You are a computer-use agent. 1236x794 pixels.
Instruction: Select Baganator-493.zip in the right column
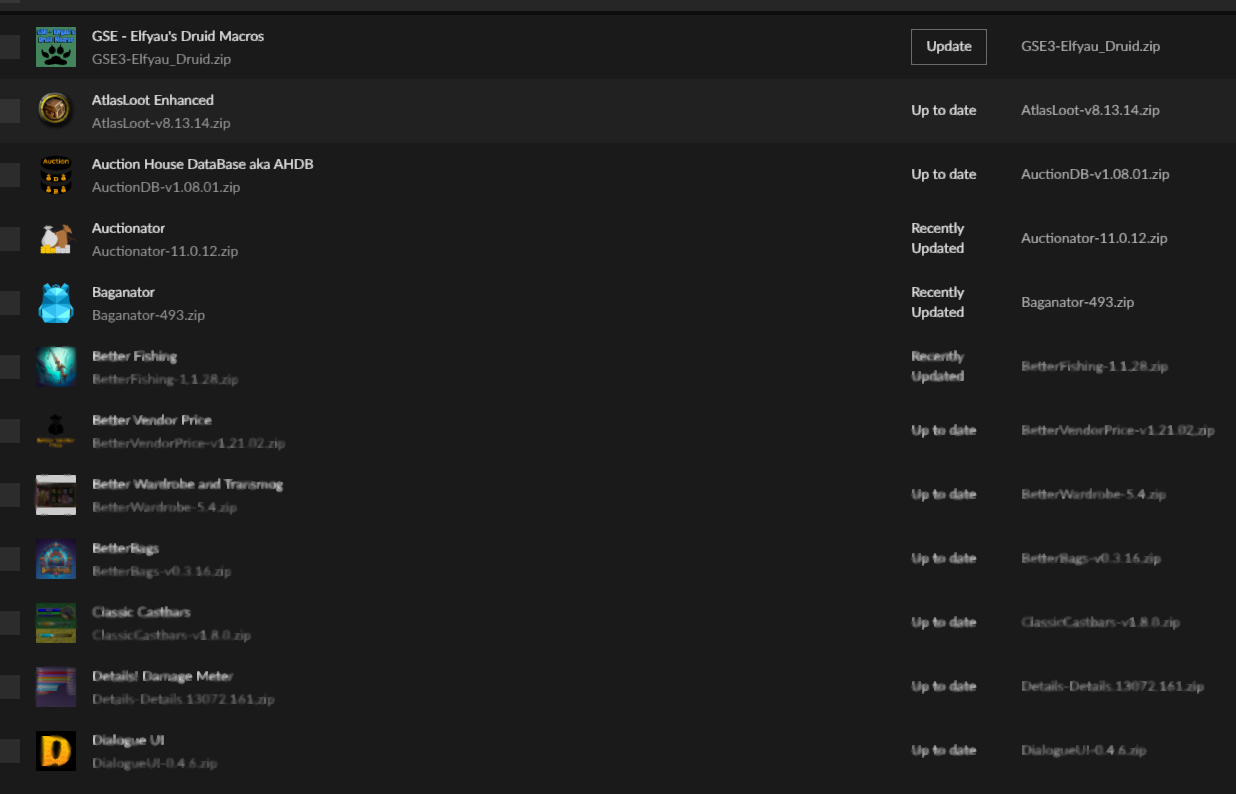(x=1078, y=302)
